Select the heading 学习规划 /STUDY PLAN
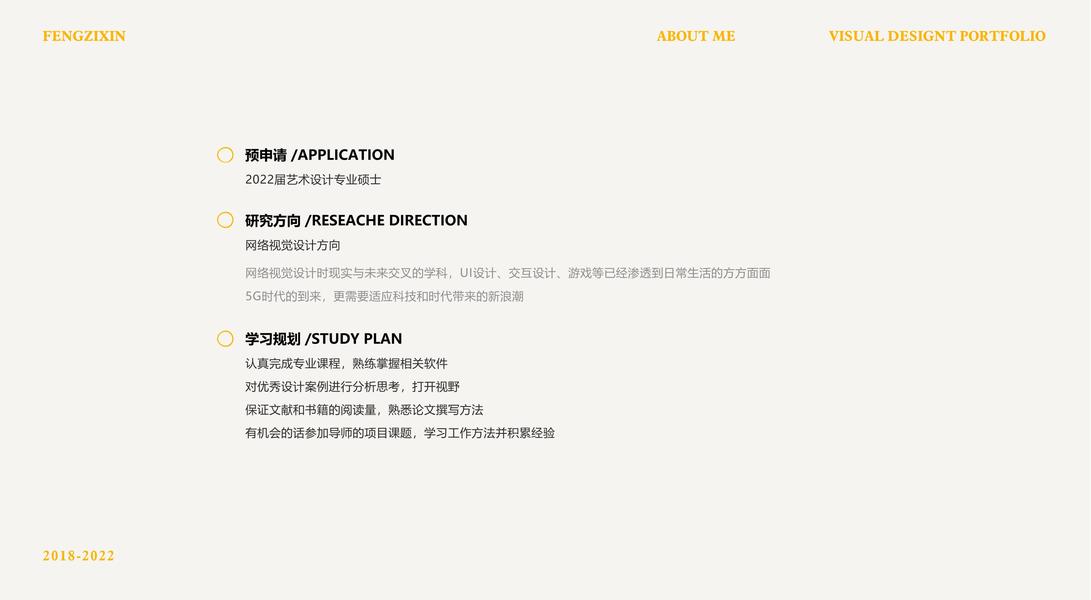This screenshot has width=1091, height=600. click(x=324, y=338)
